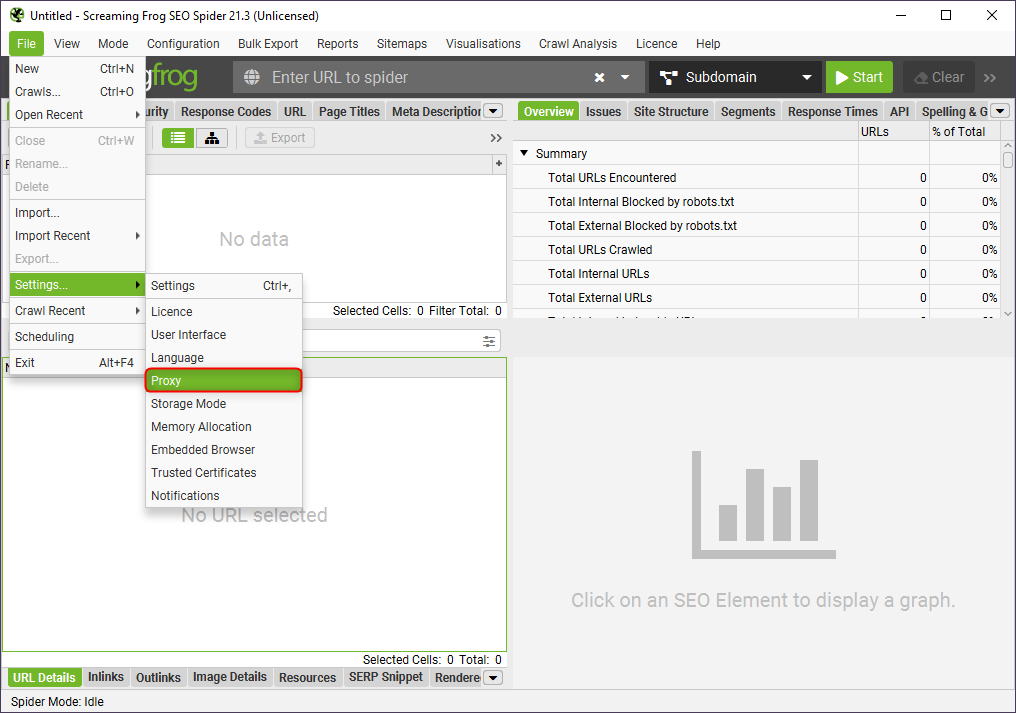Select New in File menu

77,69
